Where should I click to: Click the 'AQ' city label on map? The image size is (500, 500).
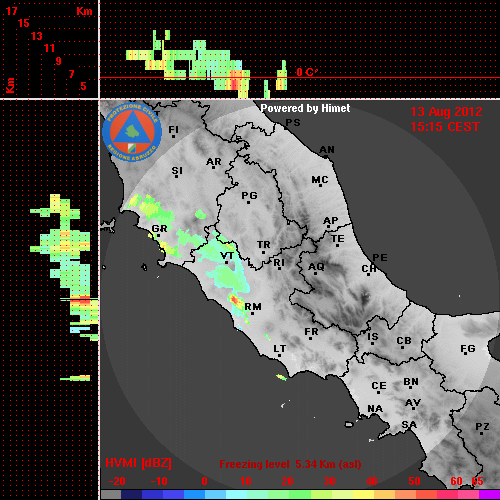pyautogui.click(x=316, y=267)
